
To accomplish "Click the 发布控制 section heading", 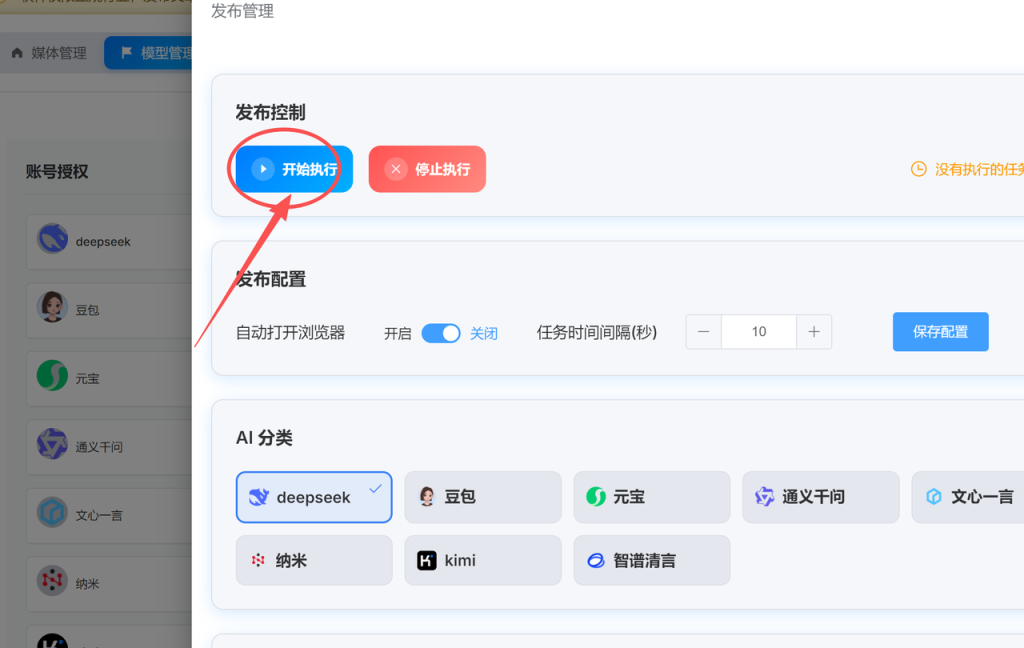I will pyautogui.click(x=270, y=112).
